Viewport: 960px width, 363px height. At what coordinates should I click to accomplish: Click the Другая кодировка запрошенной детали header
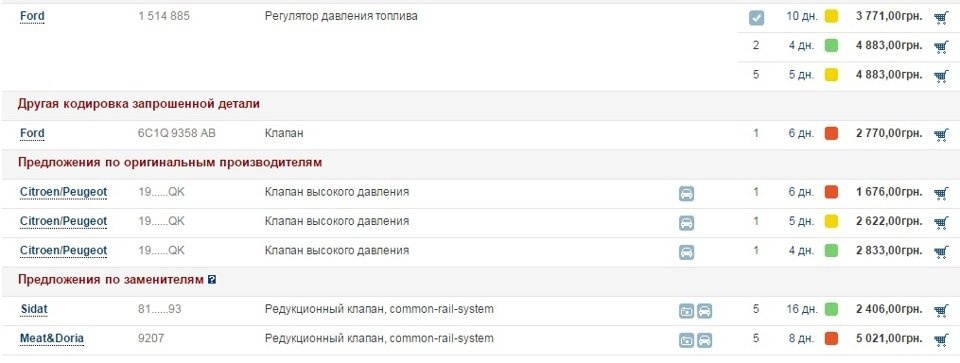point(139,104)
